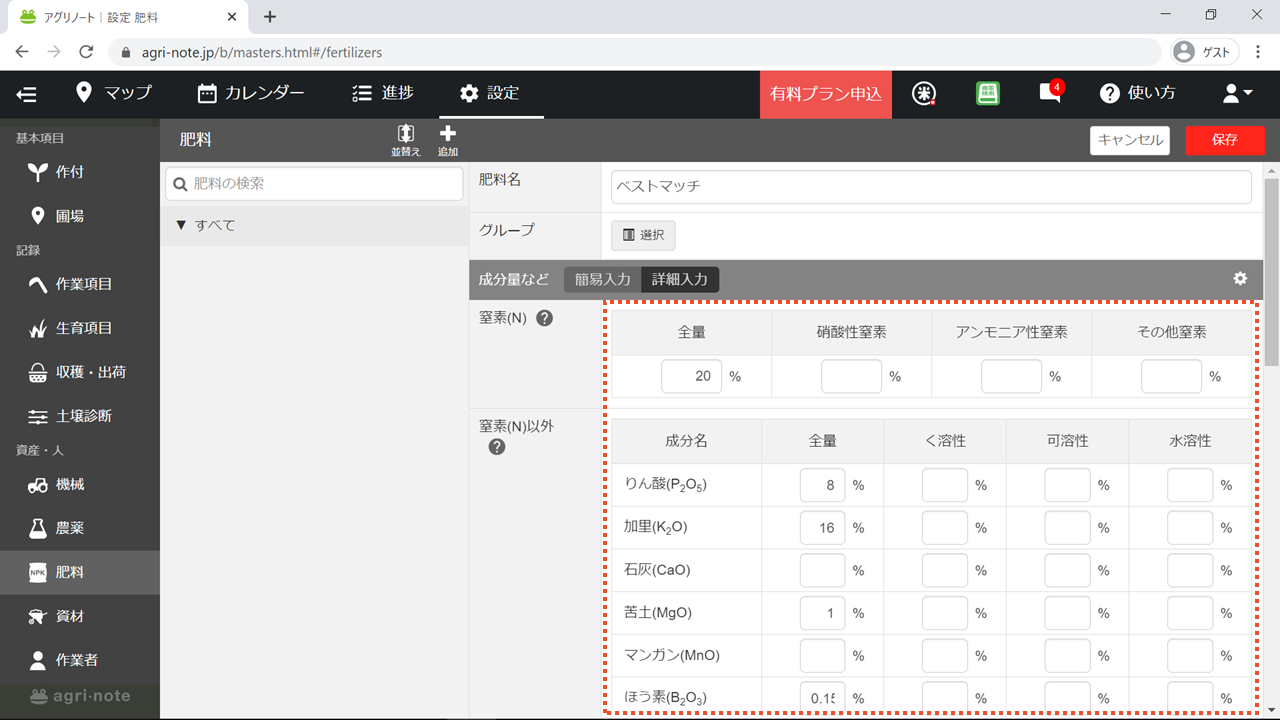This screenshot has width=1280, height=720.
Task: Go back in browser history
Action: [22, 52]
